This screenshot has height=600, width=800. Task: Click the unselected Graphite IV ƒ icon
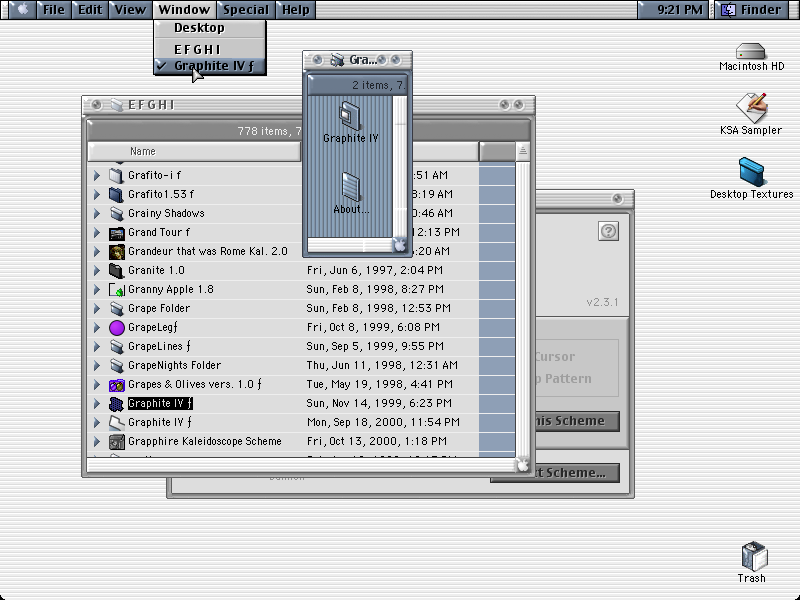click(116, 422)
